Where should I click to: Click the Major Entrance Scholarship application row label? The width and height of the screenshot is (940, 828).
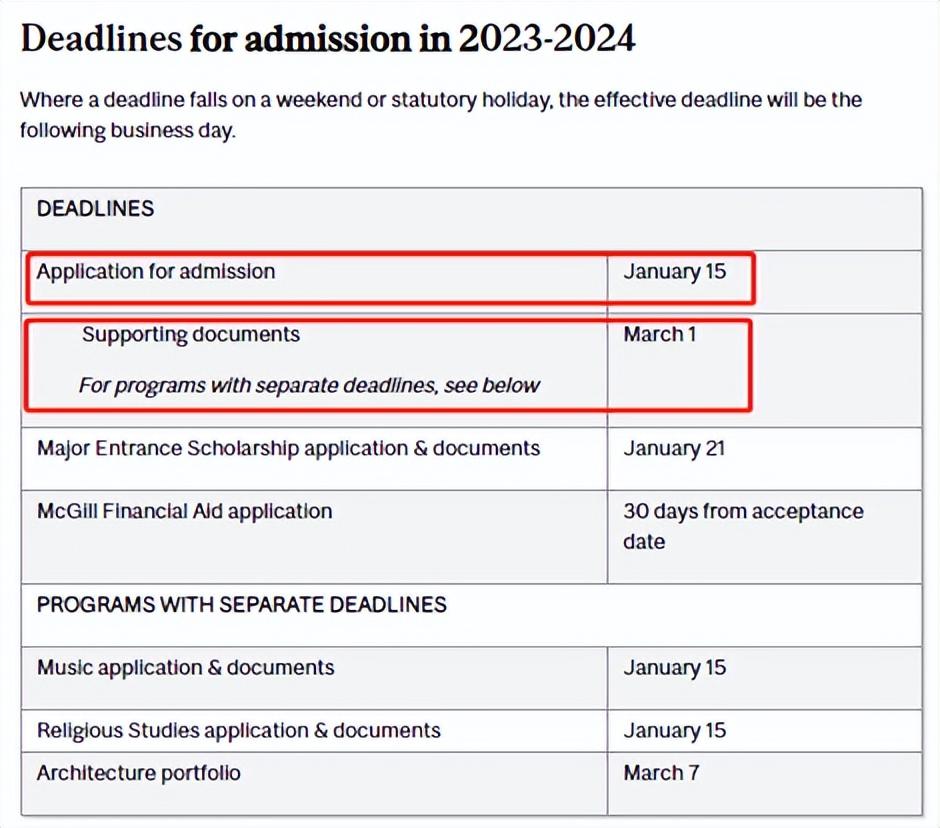click(x=288, y=448)
